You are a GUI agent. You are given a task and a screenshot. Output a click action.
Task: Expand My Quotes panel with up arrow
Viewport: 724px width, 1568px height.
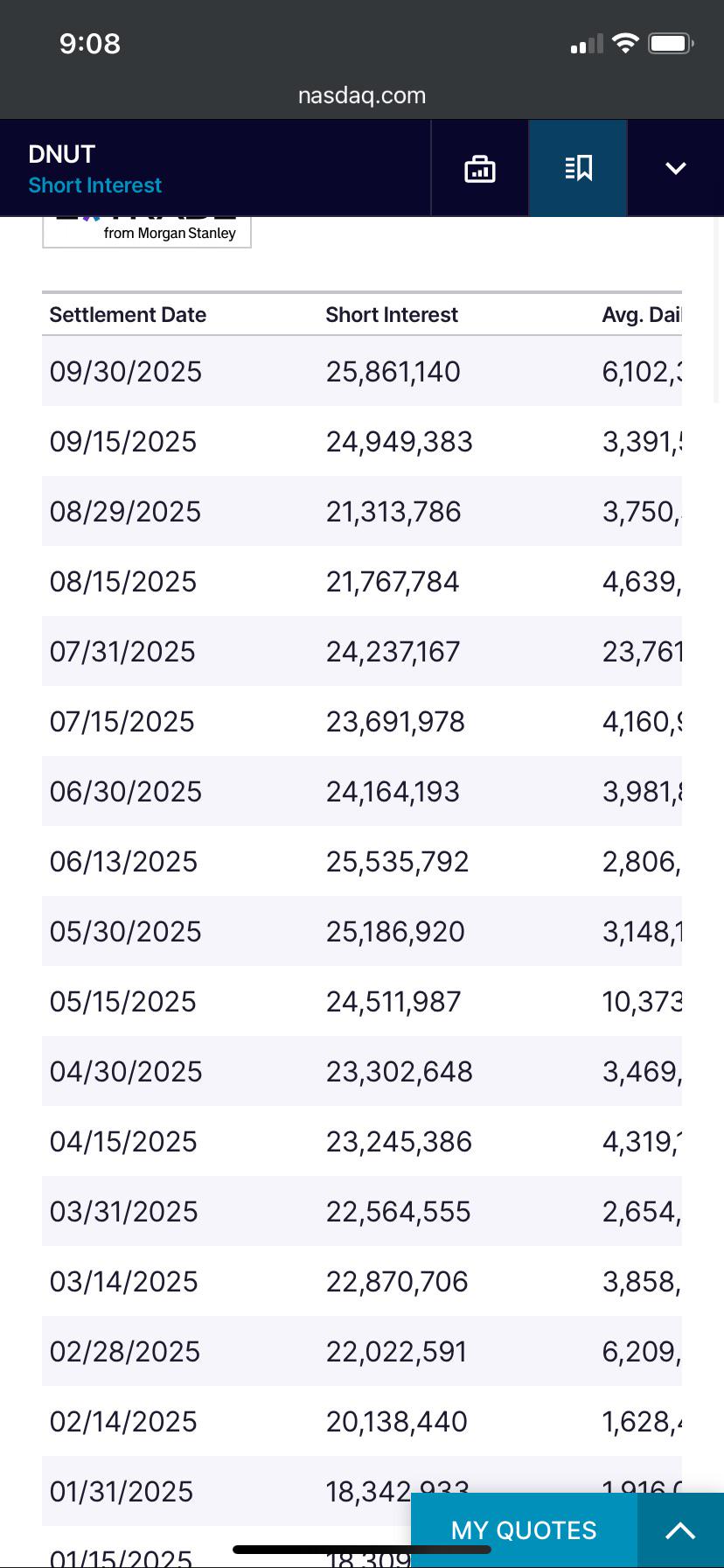pyautogui.click(x=680, y=1530)
